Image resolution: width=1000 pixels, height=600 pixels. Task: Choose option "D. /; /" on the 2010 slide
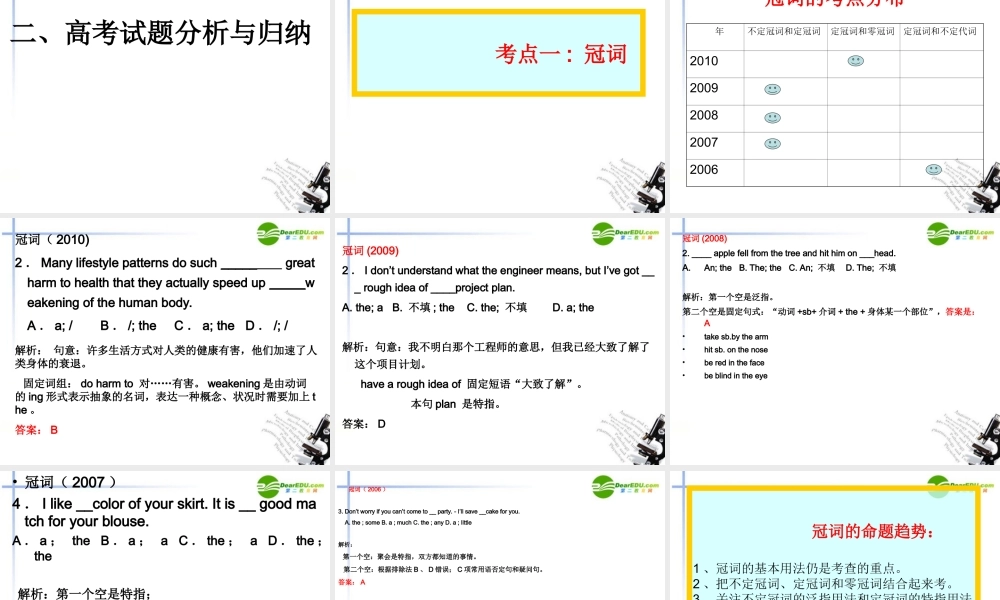(x=267, y=326)
